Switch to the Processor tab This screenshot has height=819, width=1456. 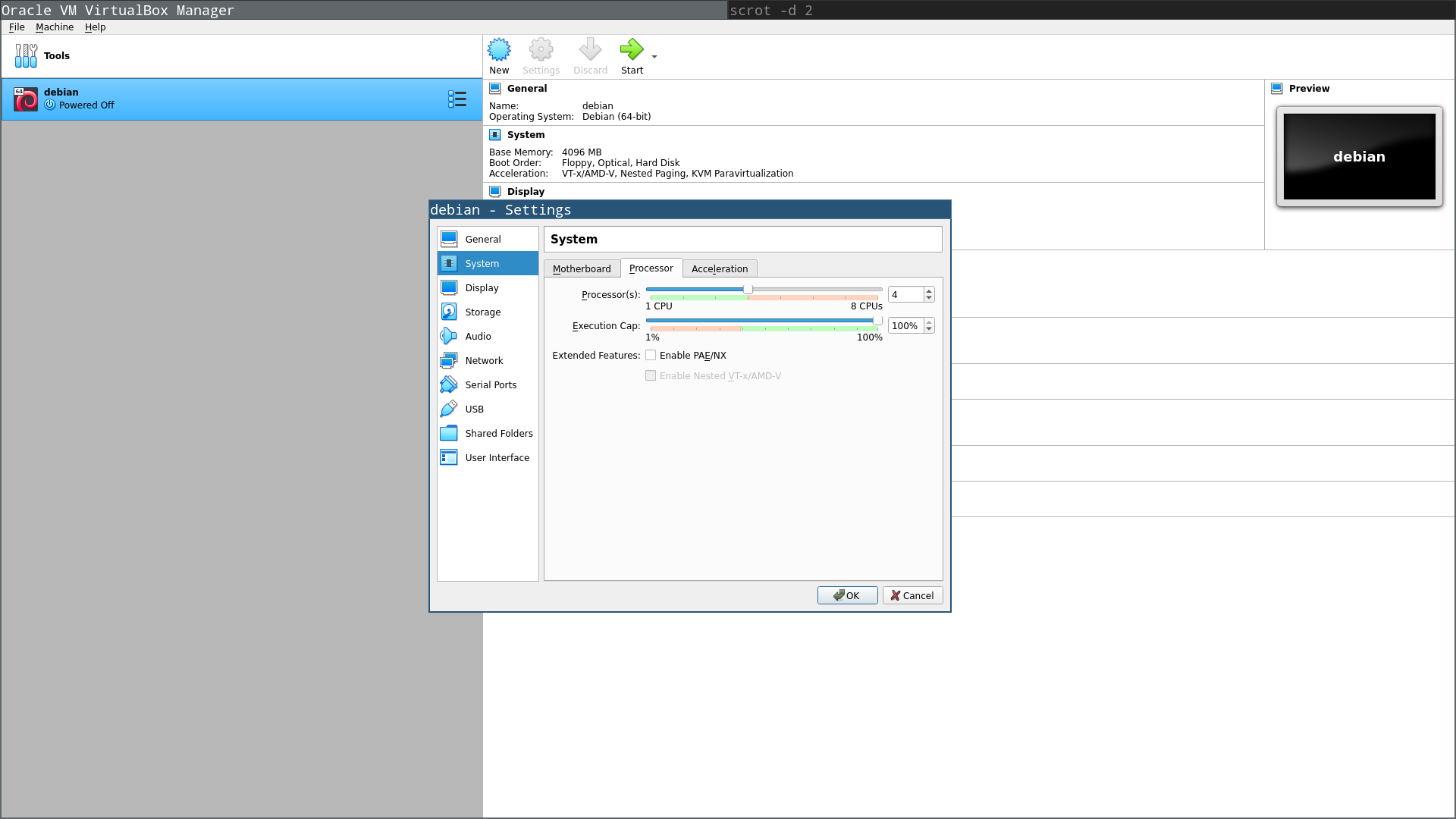651,268
